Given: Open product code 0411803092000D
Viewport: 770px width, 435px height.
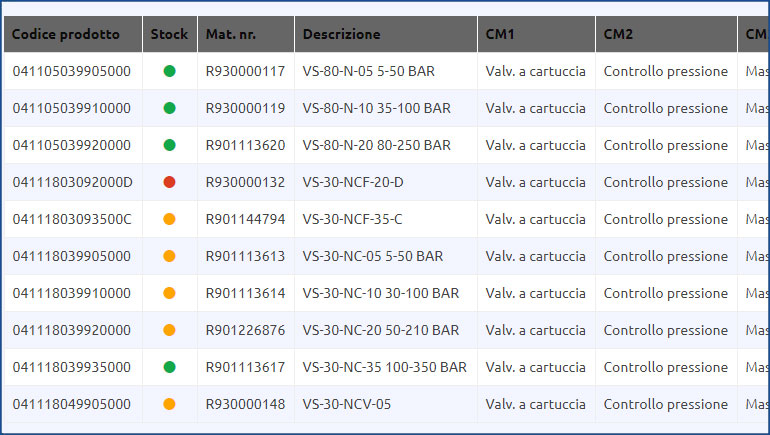Looking at the screenshot, I should pos(72,182).
